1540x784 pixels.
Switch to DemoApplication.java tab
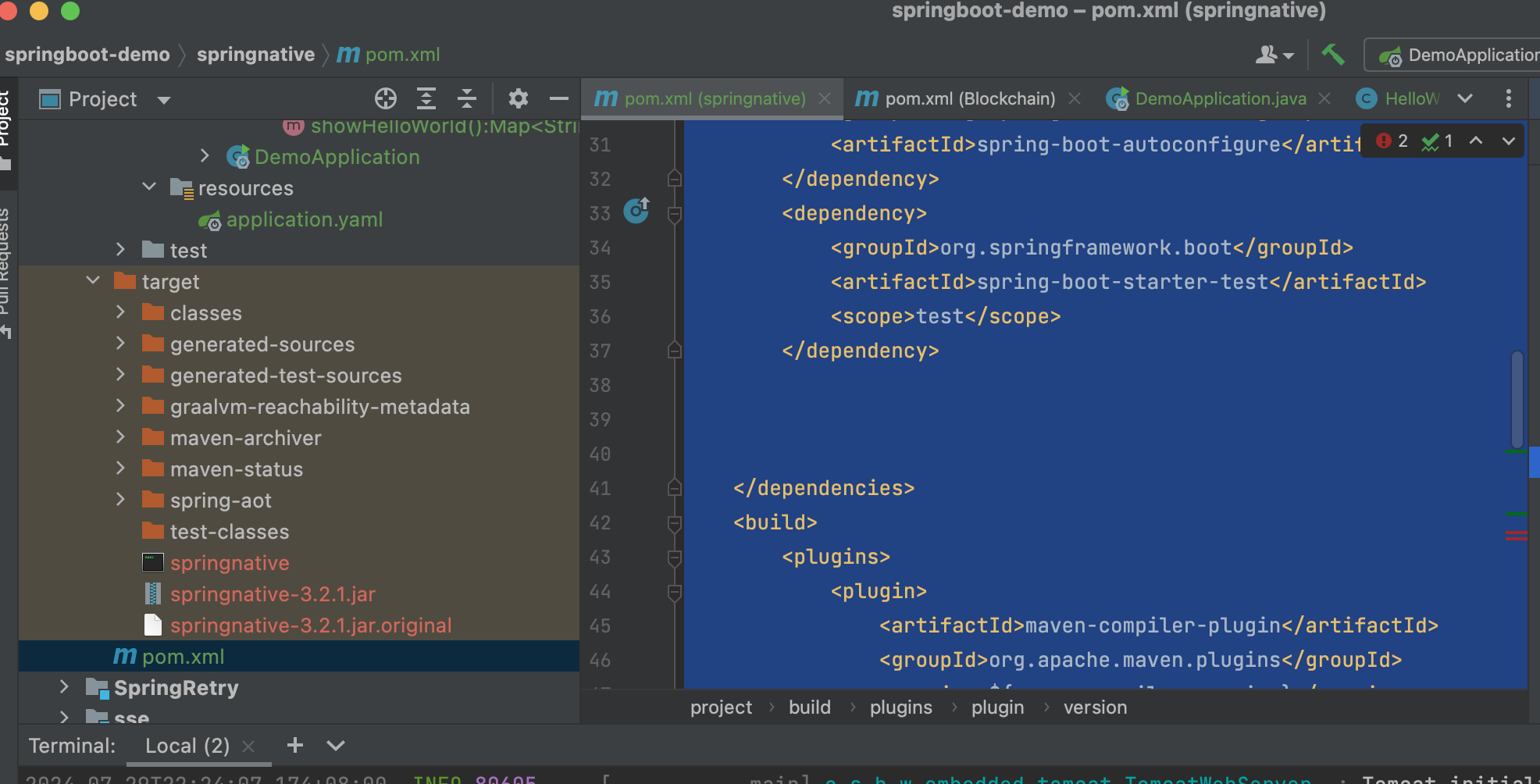(1220, 98)
